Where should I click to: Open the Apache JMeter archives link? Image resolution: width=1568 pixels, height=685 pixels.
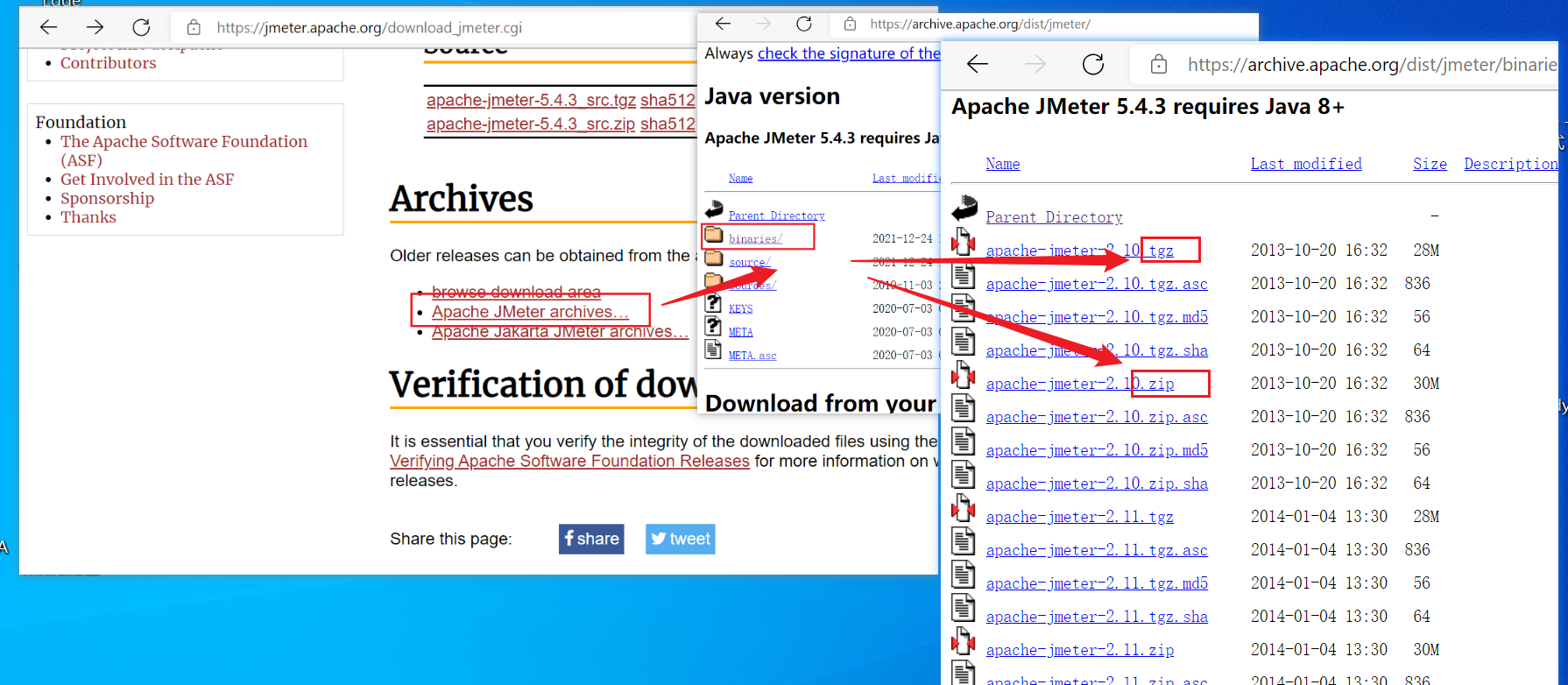(x=530, y=312)
